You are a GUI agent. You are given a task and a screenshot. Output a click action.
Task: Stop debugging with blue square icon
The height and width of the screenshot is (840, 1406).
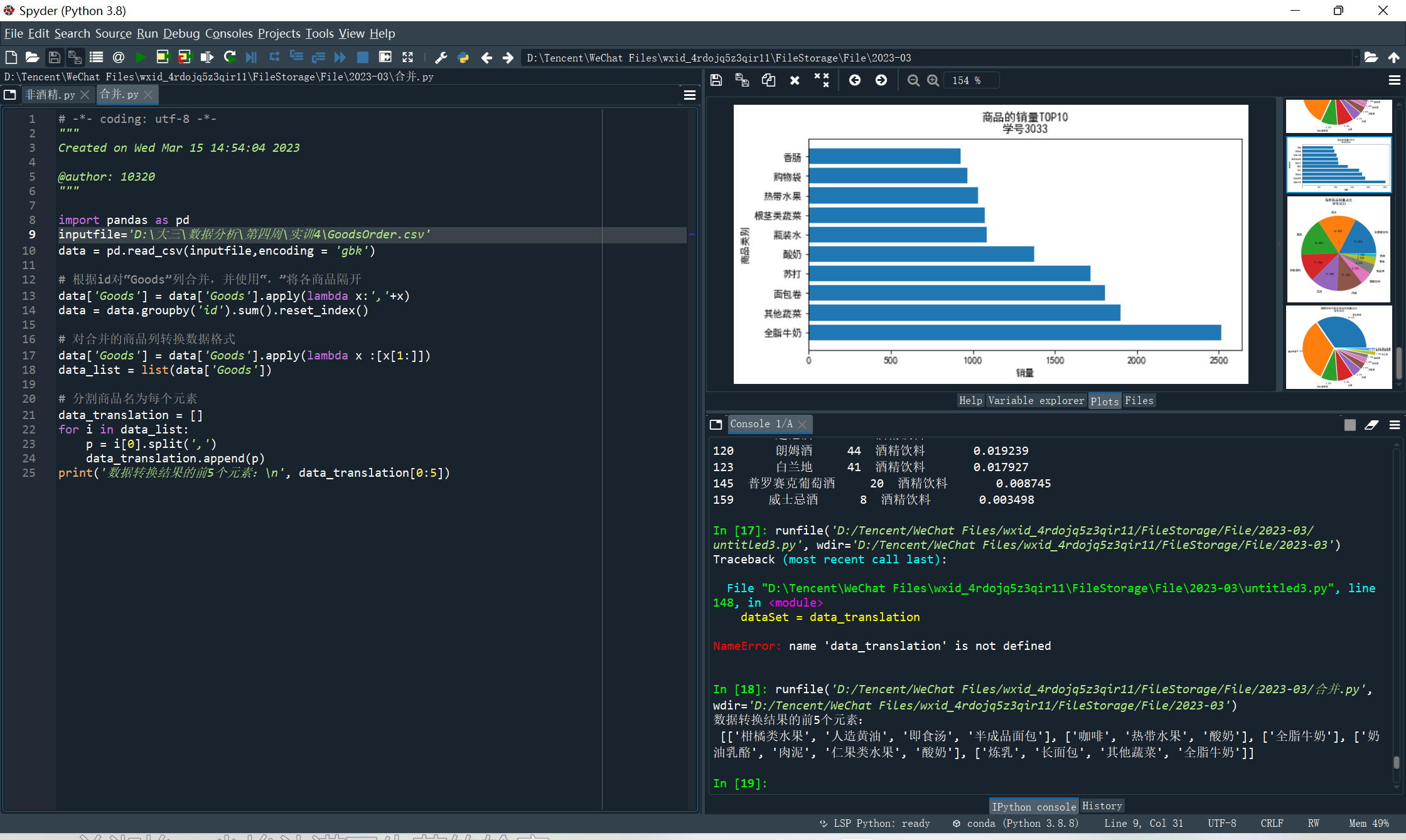click(x=362, y=58)
